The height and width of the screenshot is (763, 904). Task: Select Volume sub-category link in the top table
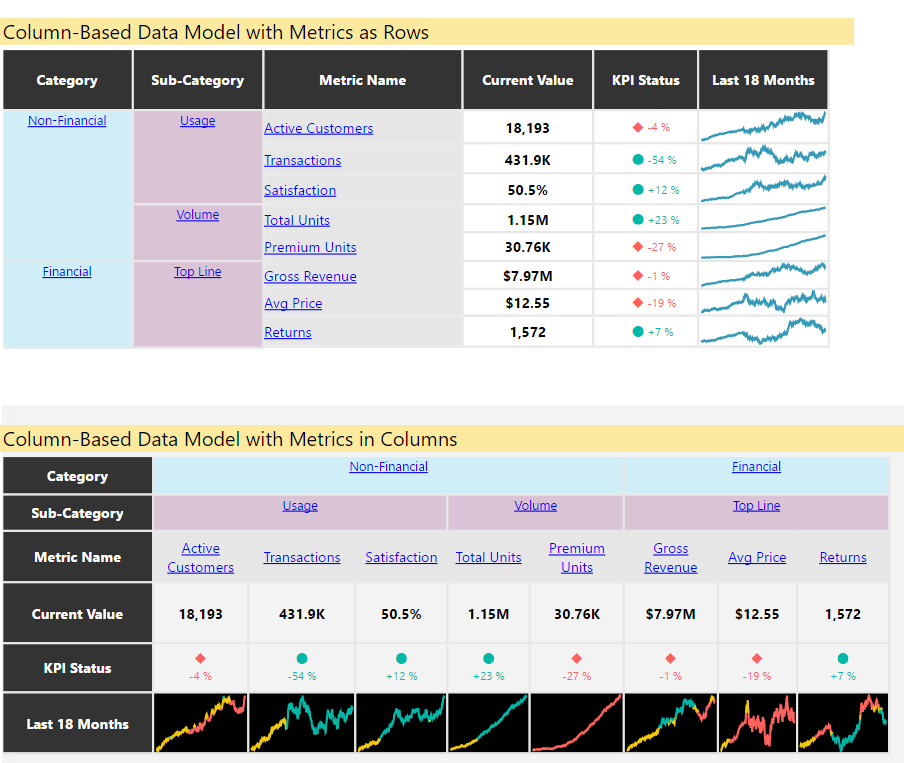(198, 215)
